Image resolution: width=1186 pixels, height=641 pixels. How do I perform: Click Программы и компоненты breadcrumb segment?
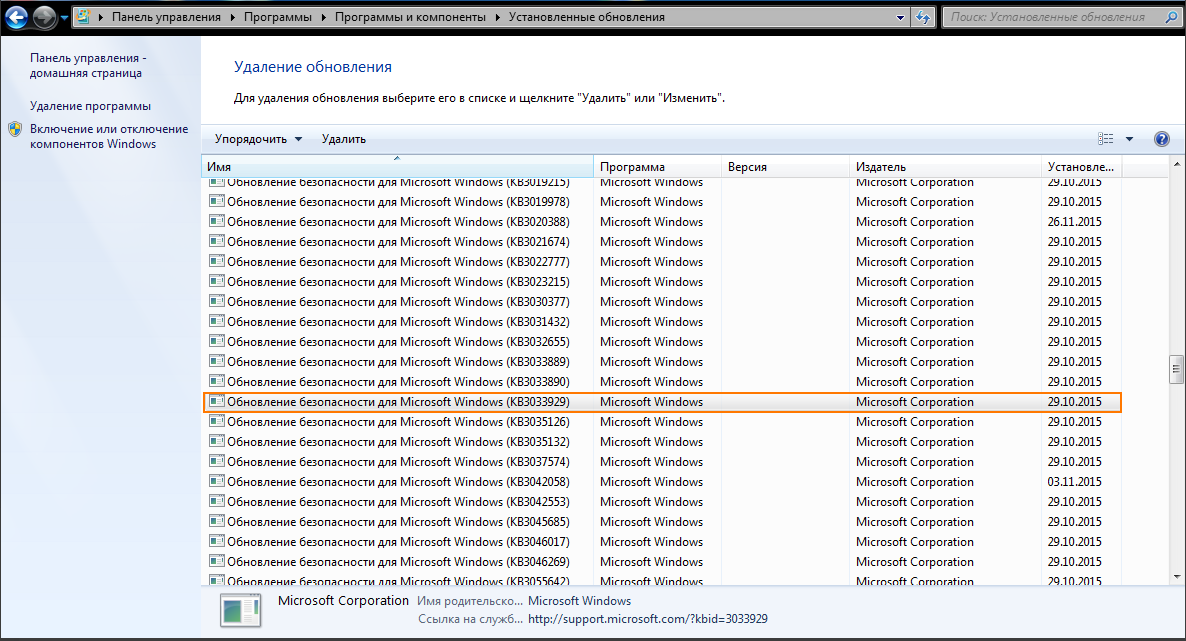(x=410, y=17)
